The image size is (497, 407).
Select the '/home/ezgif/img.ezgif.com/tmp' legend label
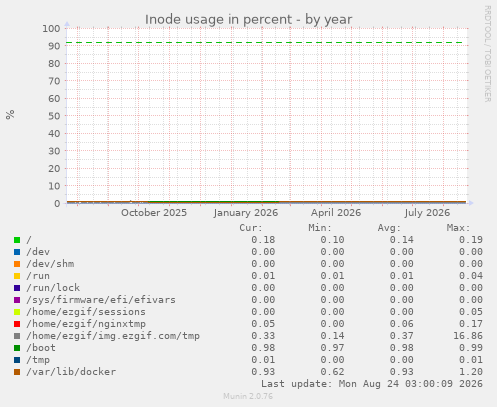click(x=113, y=336)
